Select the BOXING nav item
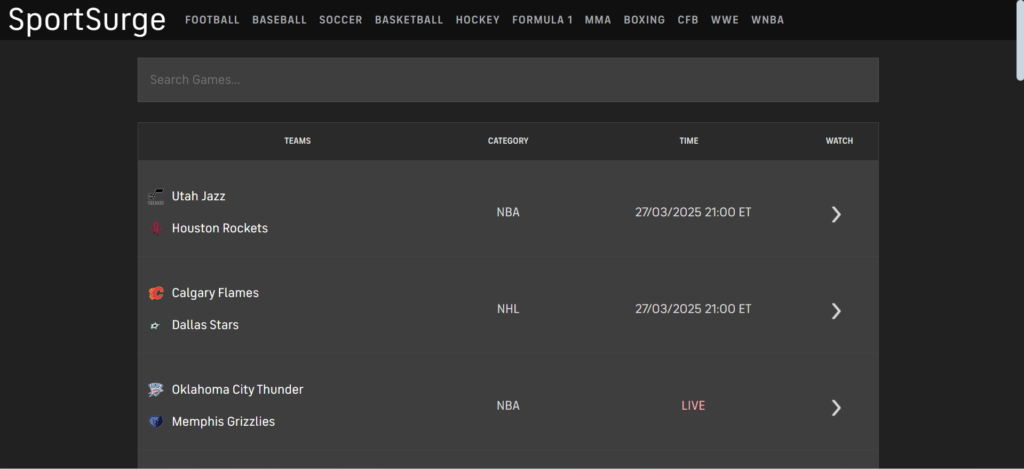Screen dimensions: 1024x469 pyautogui.click(x=645, y=20)
